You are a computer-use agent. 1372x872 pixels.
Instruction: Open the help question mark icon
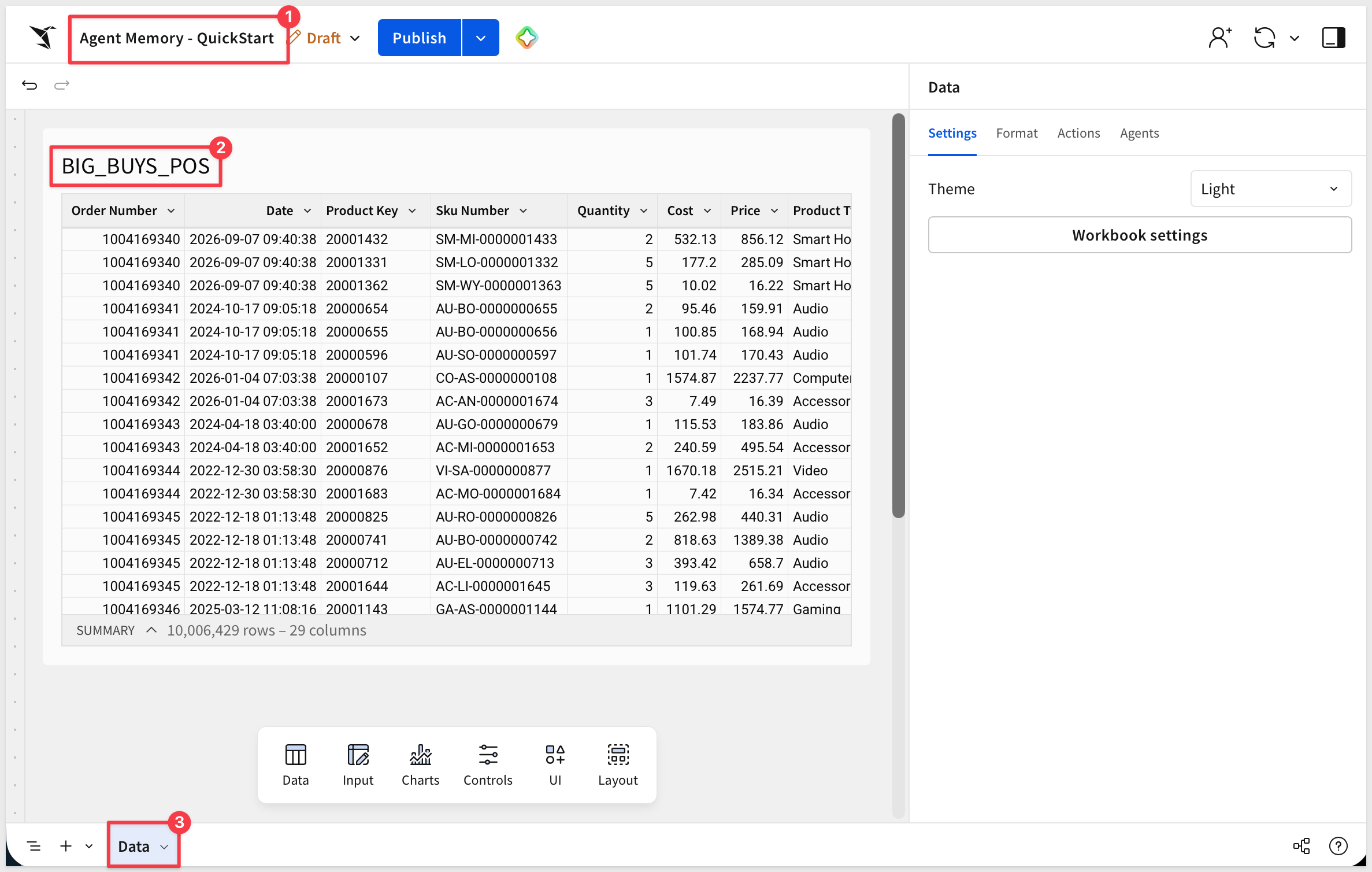tap(1338, 846)
